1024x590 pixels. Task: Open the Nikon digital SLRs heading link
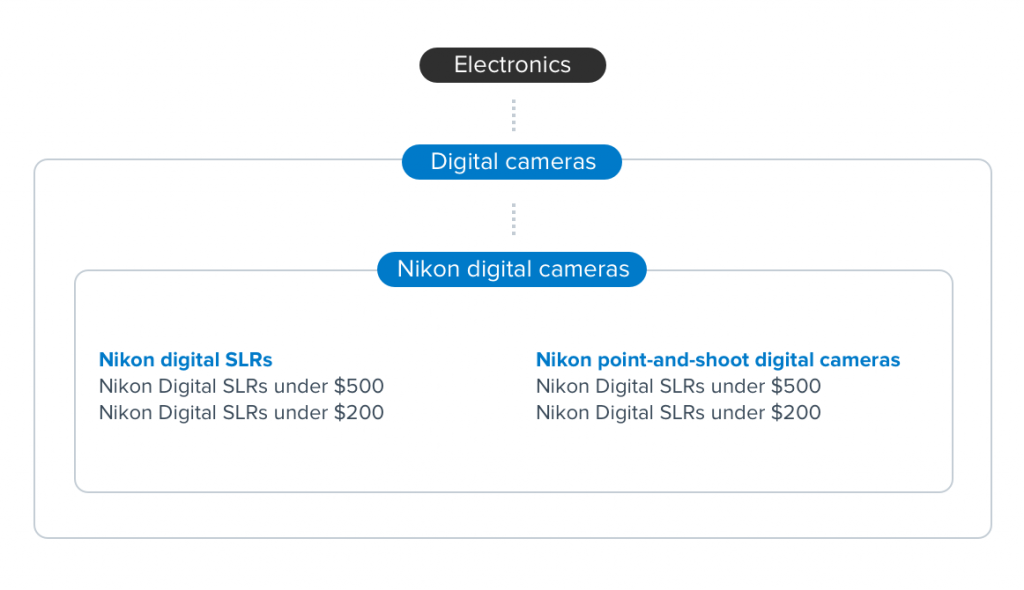[x=185, y=359]
